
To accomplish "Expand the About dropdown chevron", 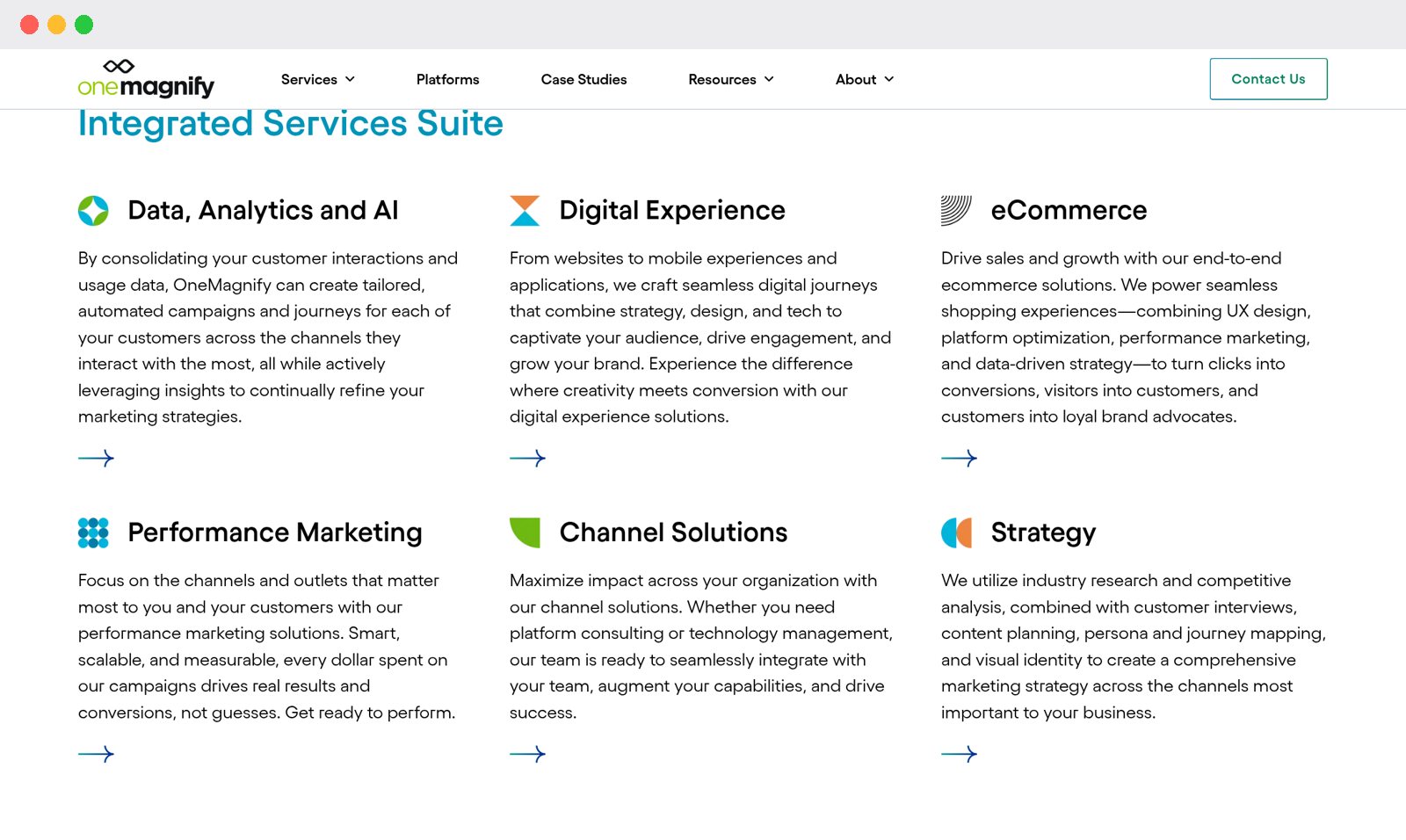I will tap(889, 79).
